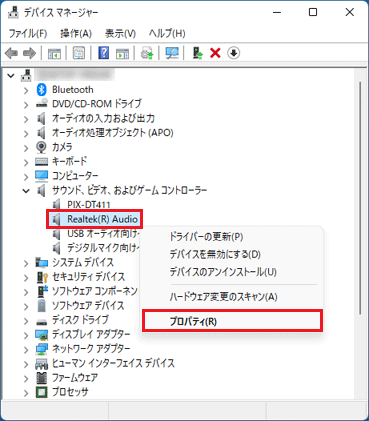The image size is (369, 421).
Task: Expand the システム デバイス category
Action: 26,263
